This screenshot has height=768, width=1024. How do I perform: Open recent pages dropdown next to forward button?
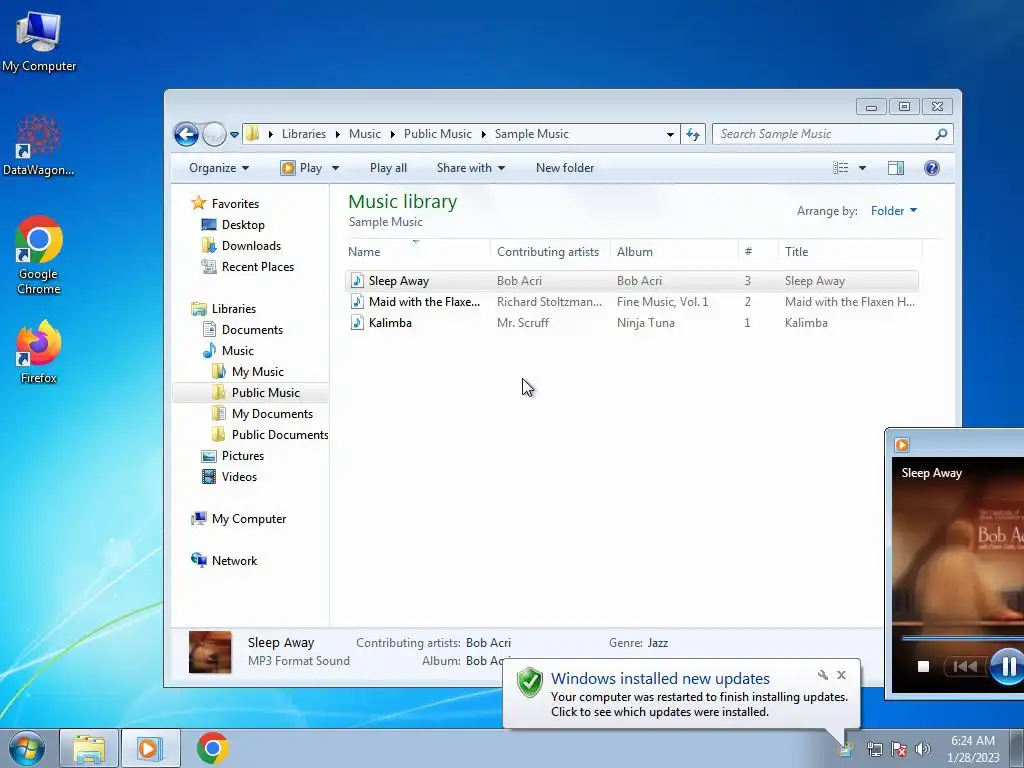[234, 135]
